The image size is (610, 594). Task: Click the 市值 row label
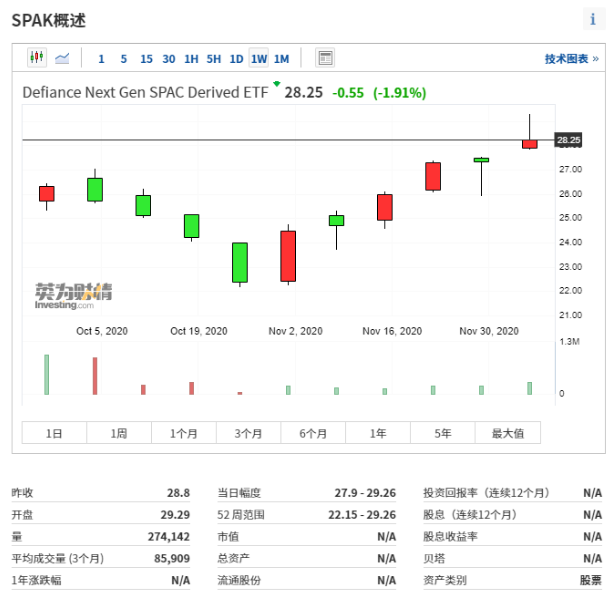(228, 536)
